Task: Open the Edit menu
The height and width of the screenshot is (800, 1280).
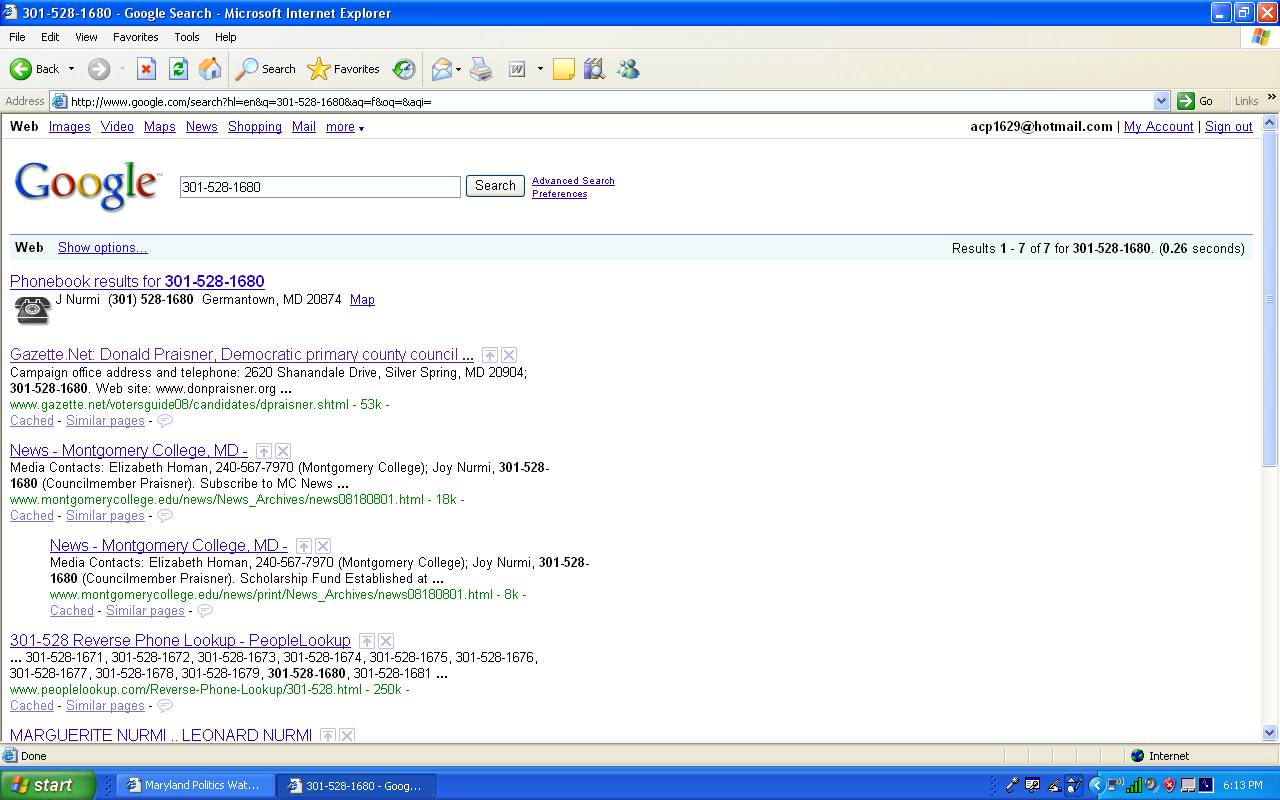Action: click(50, 37)
